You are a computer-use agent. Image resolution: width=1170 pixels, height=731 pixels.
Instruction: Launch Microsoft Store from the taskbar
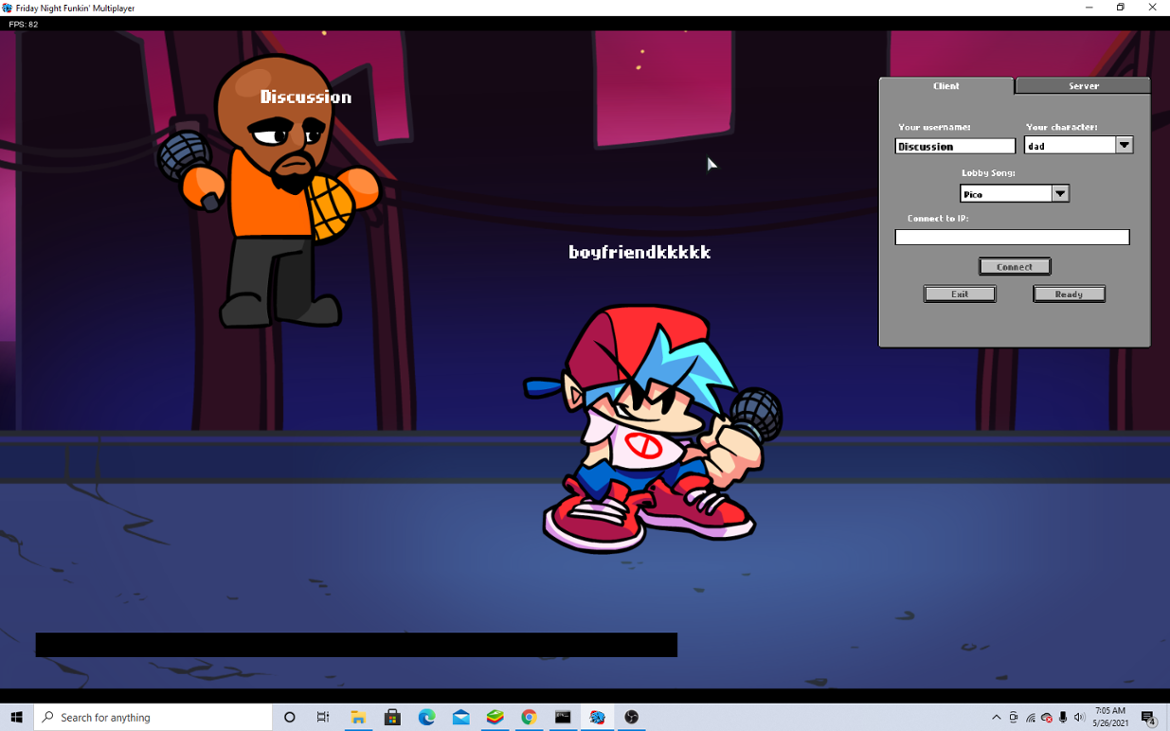pyautogui.click(x=392, y=717)
